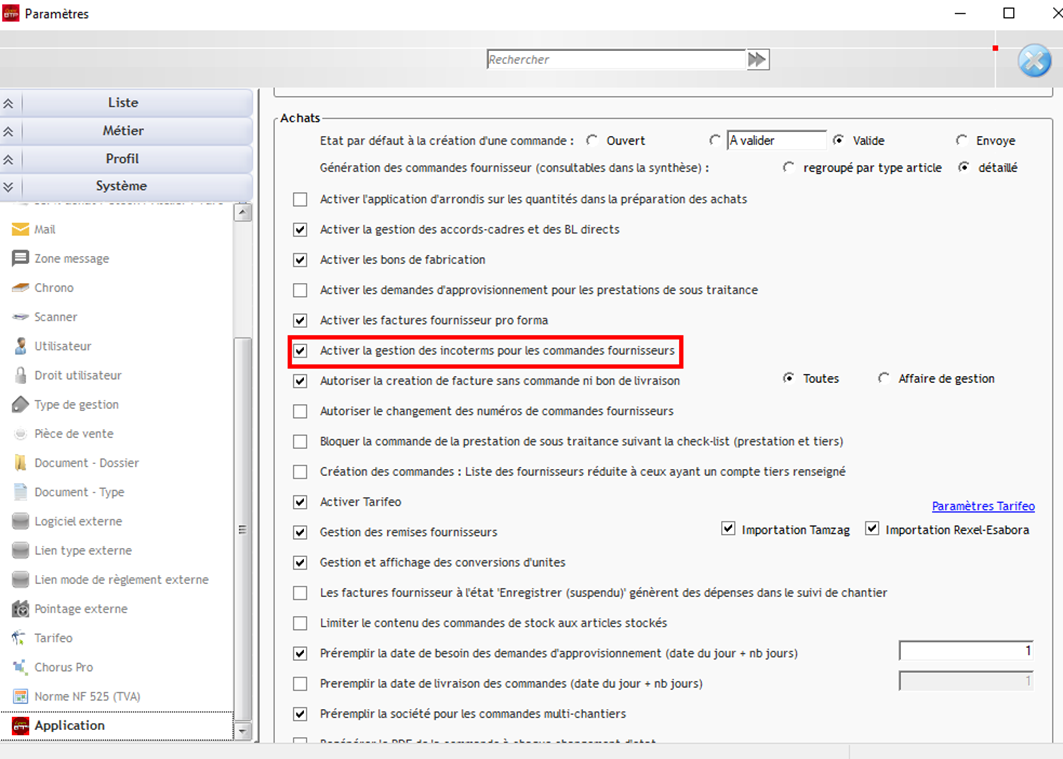
Task: Click the Mail envelope icon in sidebar
Action: [x=20, y=229]
